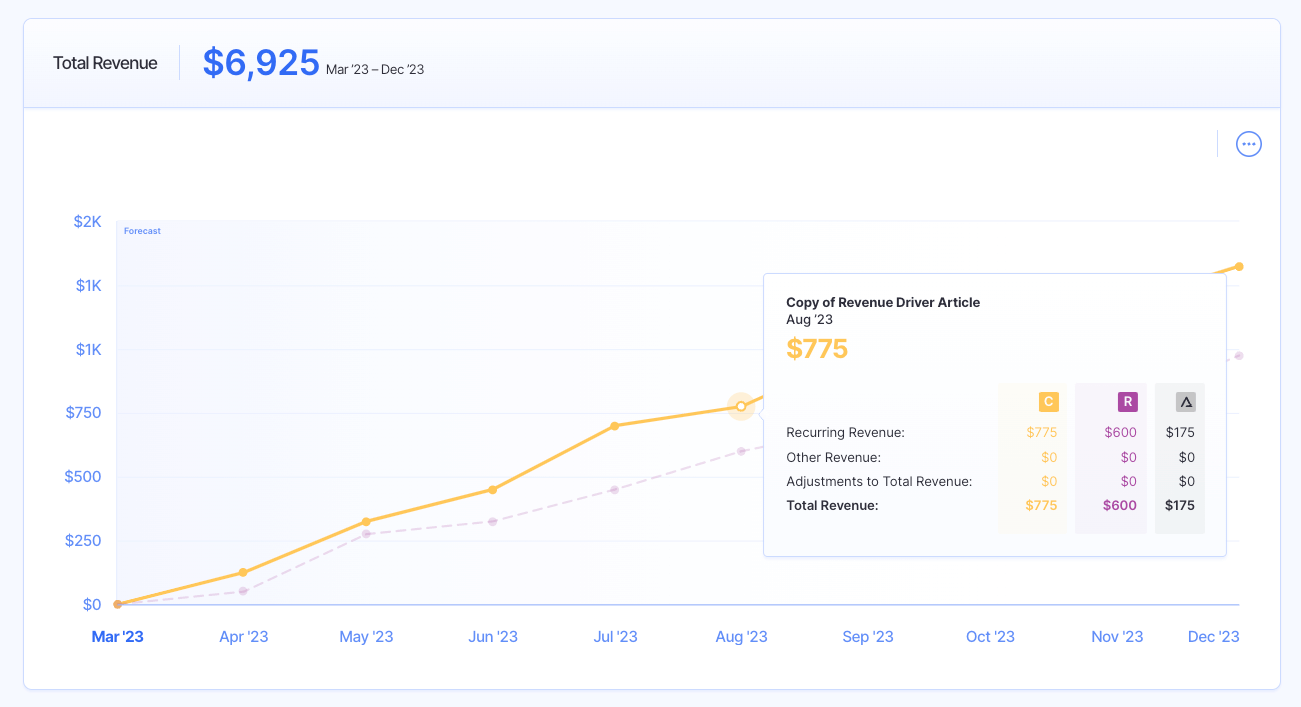1301x707 pixels.
Task: Click the tooltip title Copy of Revenue Driver Article
Action: click(883, 302)
